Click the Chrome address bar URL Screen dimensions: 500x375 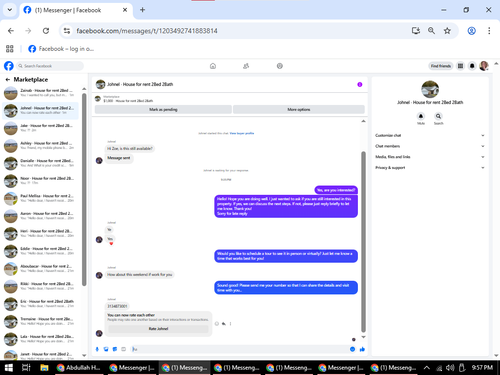147,31
